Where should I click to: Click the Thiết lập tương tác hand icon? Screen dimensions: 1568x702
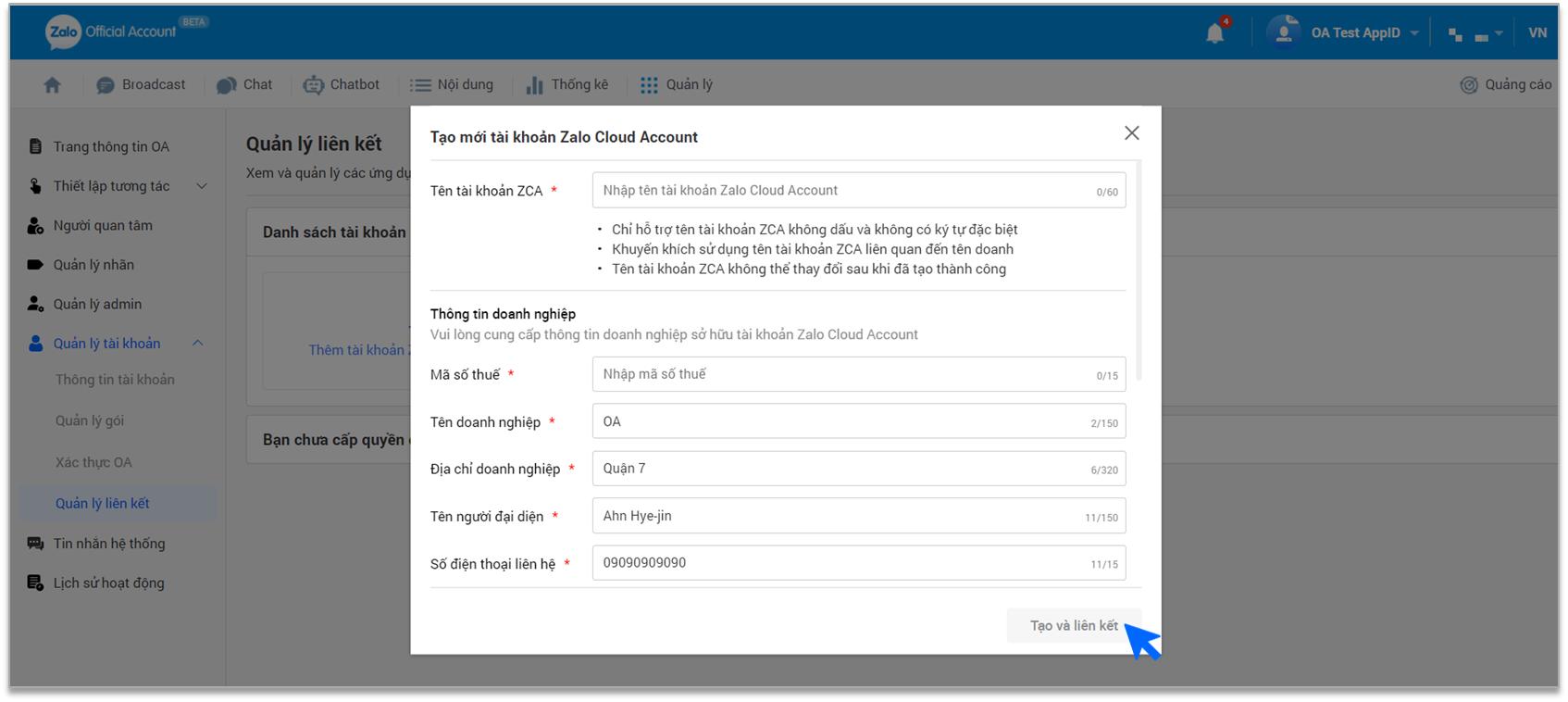click(35, 186)
